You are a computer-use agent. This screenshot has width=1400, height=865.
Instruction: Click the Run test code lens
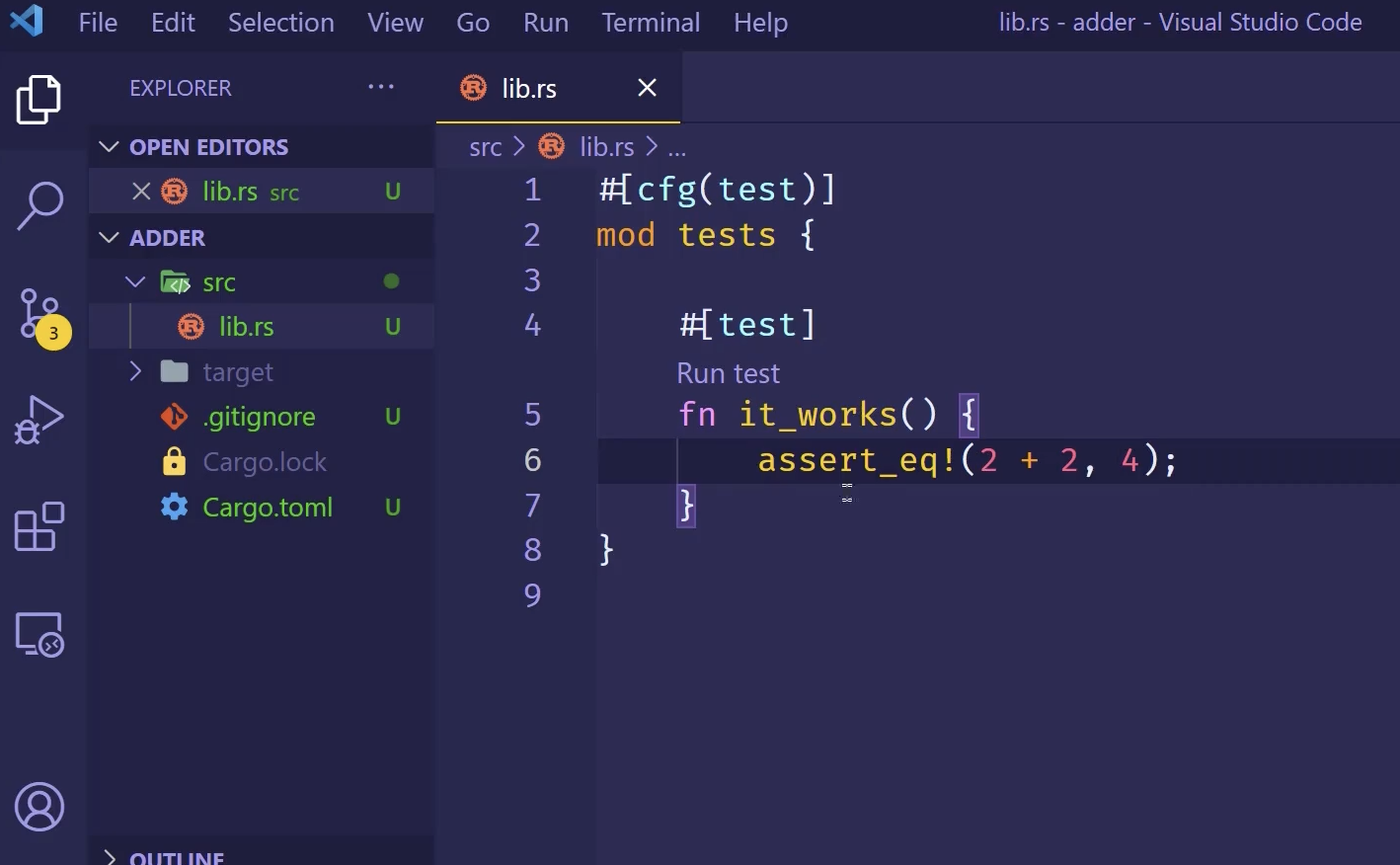tap(728, 373)
